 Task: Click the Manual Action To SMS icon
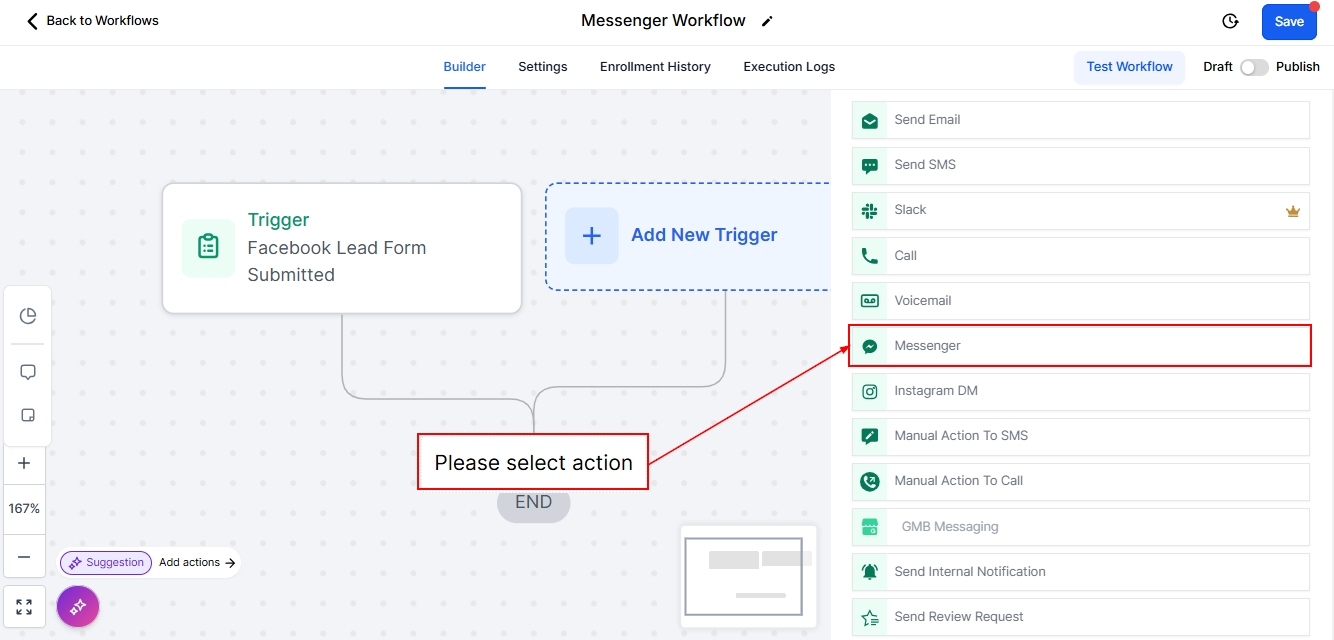coord(870,436)
